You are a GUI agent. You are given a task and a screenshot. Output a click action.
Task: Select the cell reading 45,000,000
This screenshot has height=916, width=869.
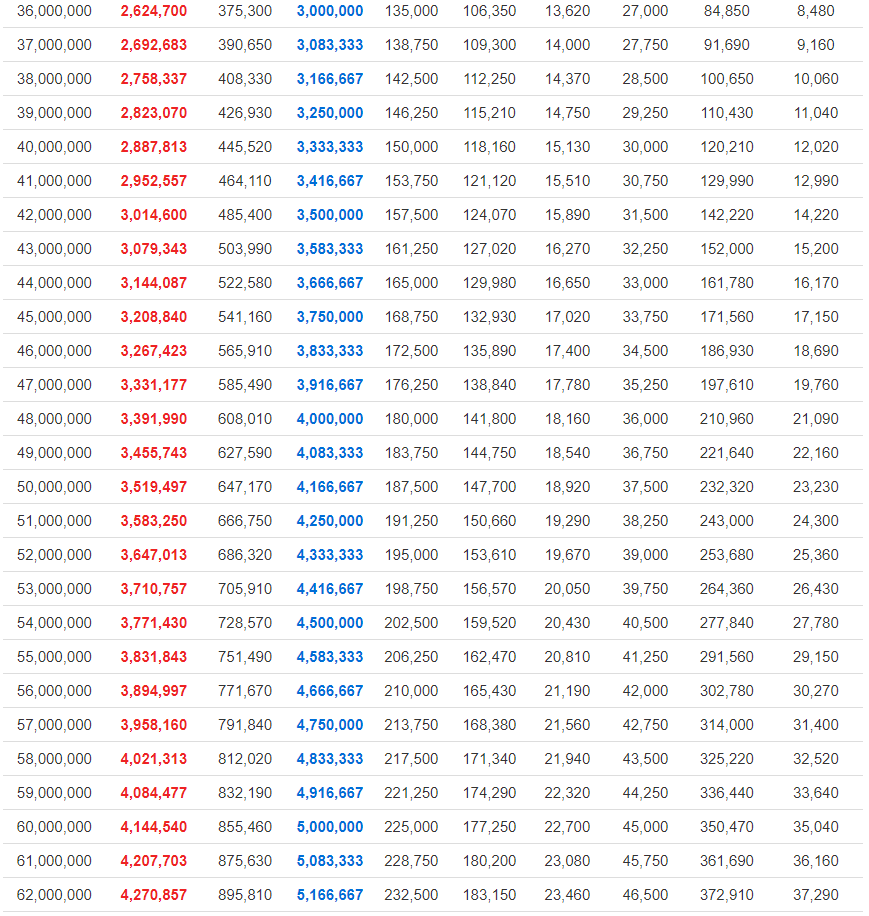(x=54, y=317)
